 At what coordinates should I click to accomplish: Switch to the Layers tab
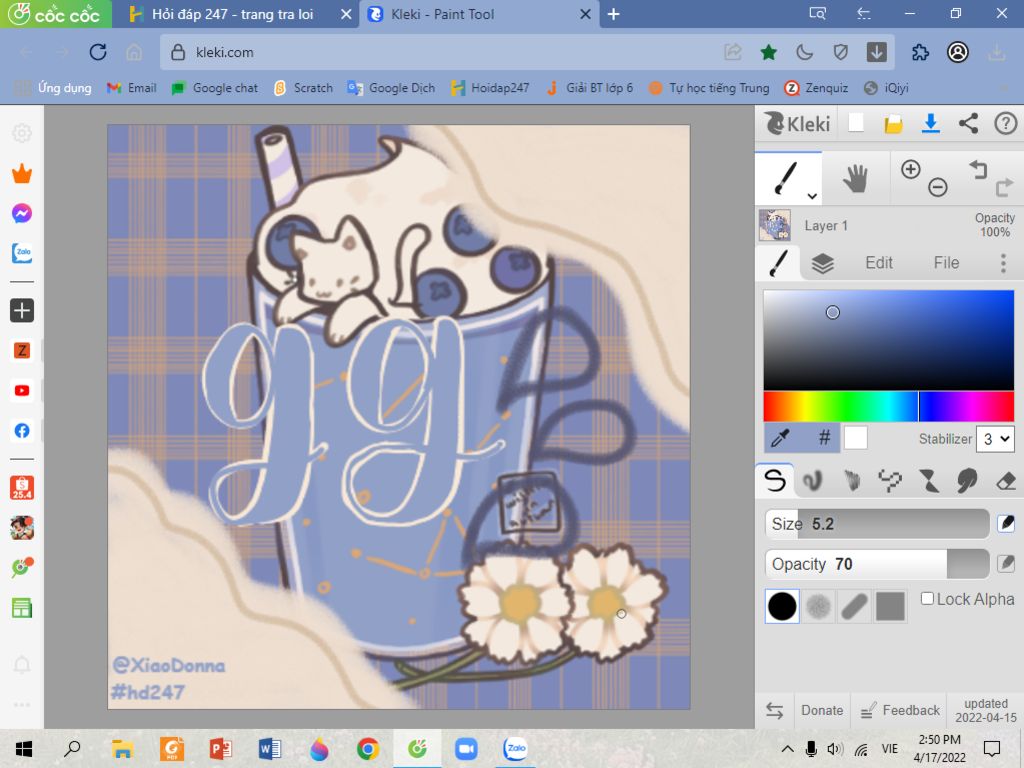(x=822, y=263)
